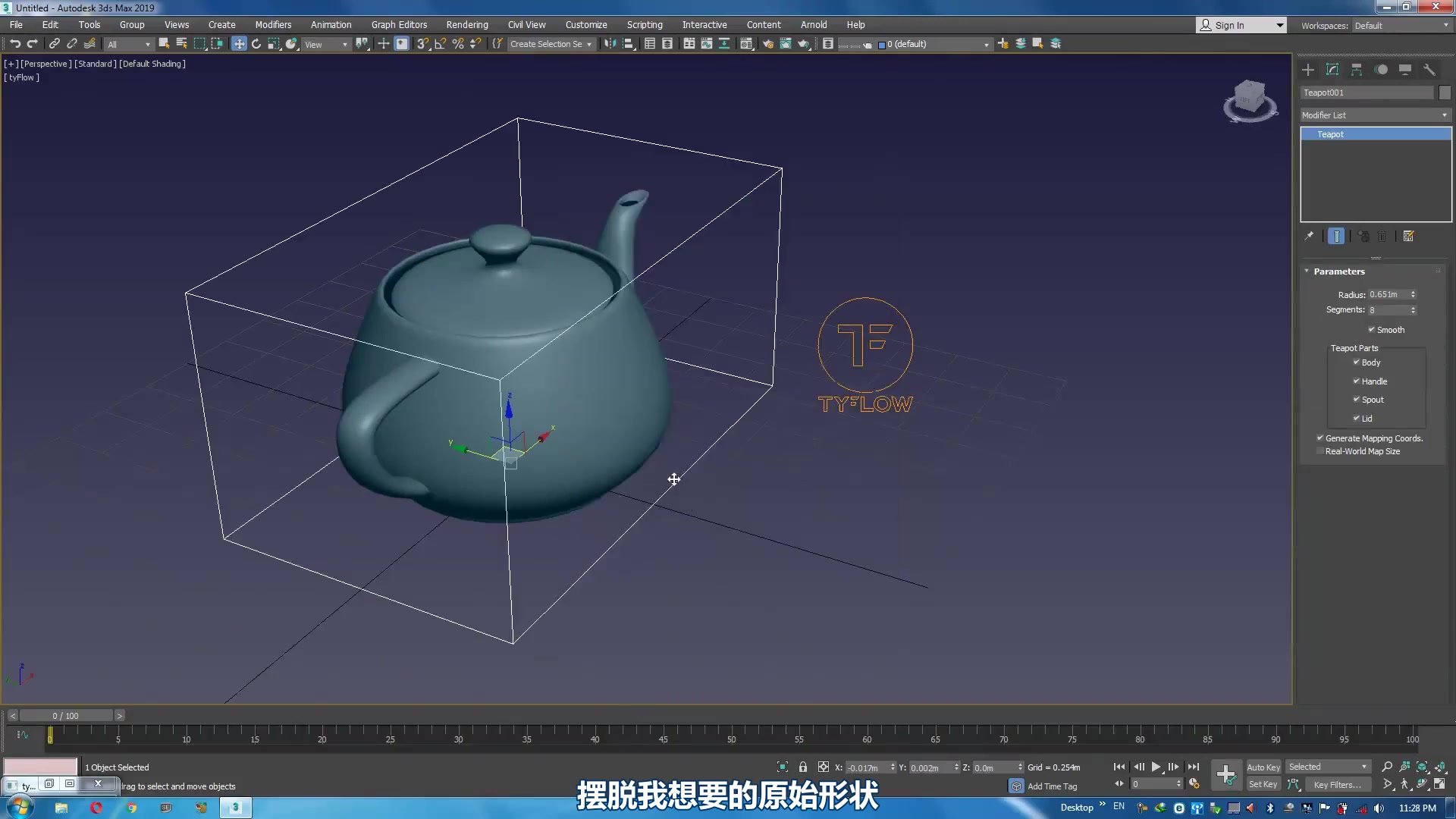Click the Set Key button

1263,784
